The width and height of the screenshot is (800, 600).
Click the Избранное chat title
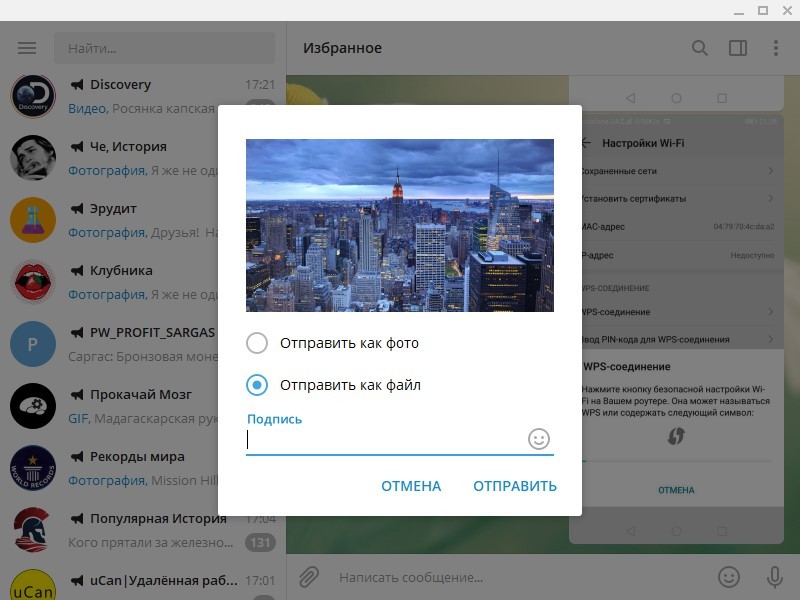pyautogui.click(x=342, y=48)
